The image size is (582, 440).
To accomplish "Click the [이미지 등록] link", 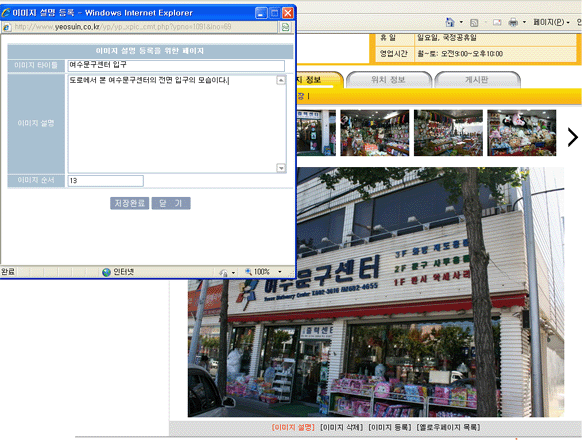I will click(x=390, y=427).
